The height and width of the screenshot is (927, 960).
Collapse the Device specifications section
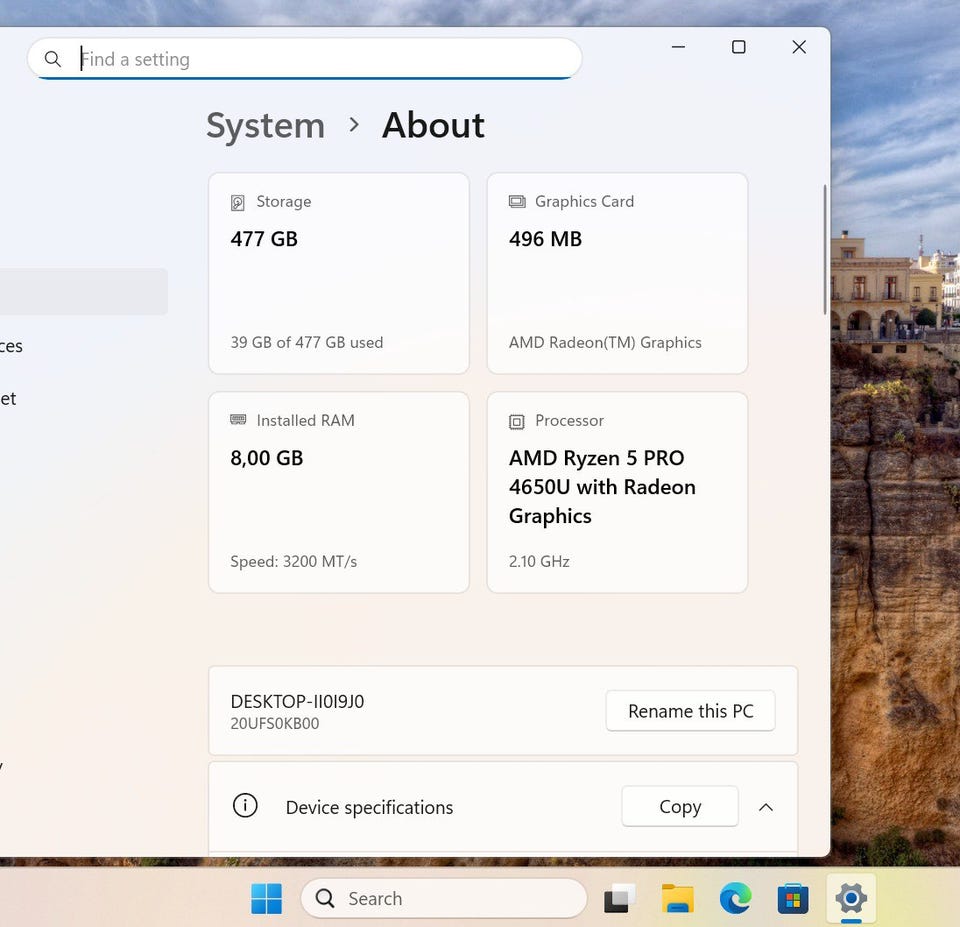point(766,807)
